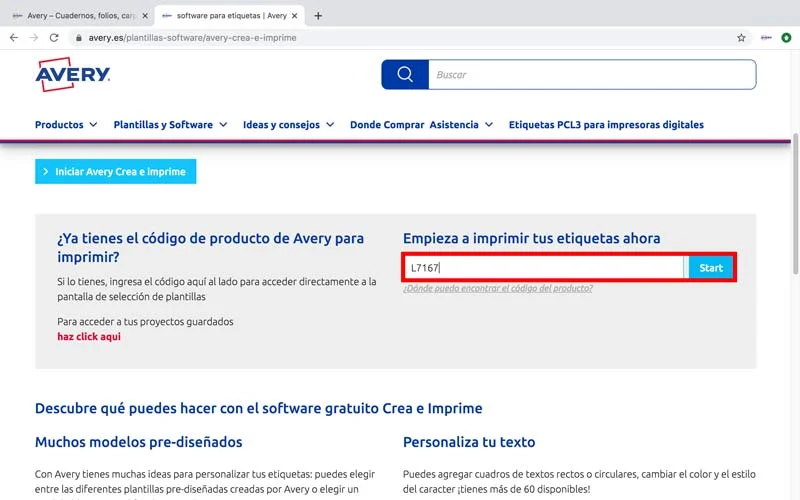The width and height of the screenshot is (800, 500).
Task: Bookmark this page with the star icon
Action: 741,38
